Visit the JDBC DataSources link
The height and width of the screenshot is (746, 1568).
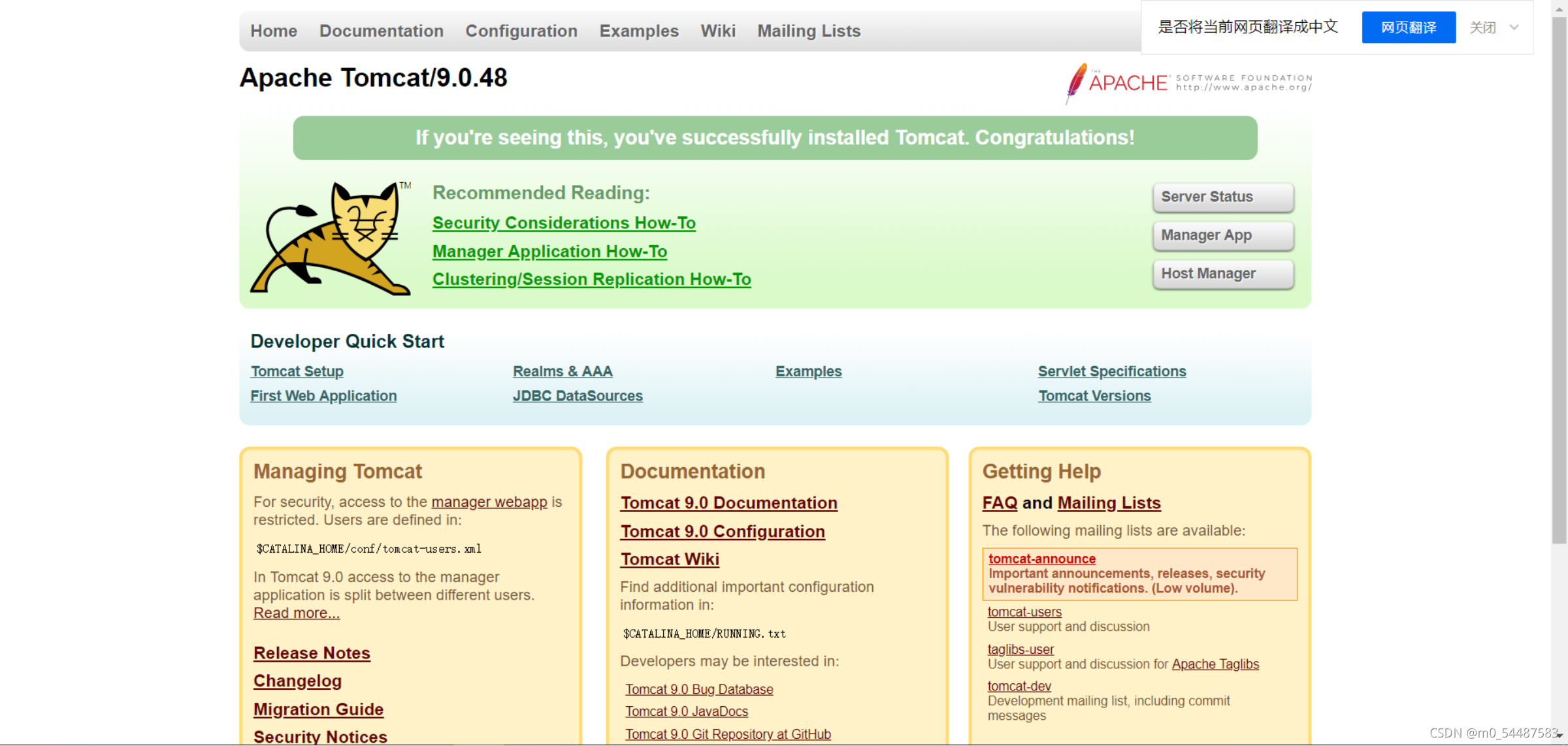[578, 396]
